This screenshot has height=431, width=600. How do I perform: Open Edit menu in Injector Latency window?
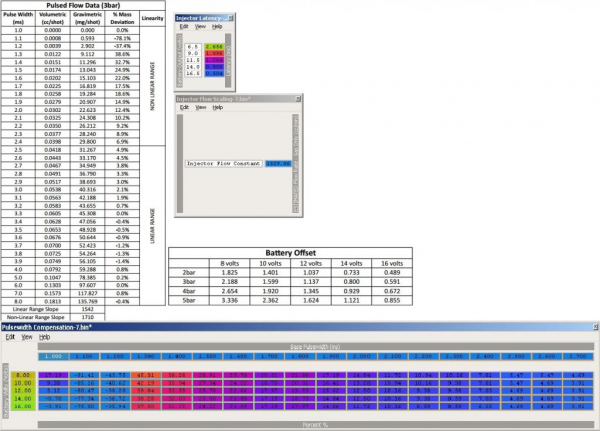coord(182,27)
